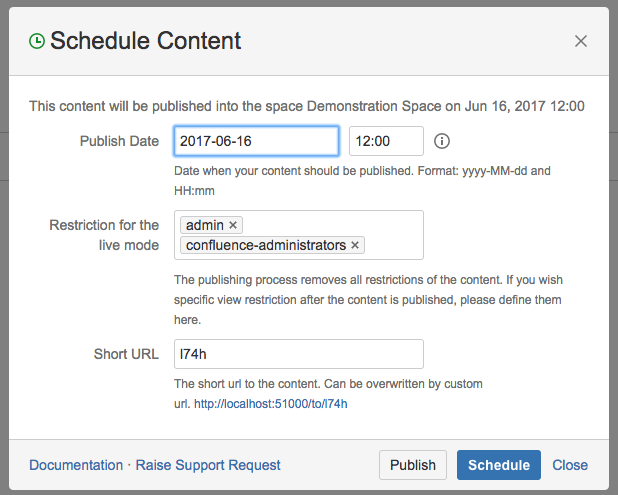The height and width of the screenshot is (495, 618).
Task: Remove the admin restriction tag
Action: 233,225
